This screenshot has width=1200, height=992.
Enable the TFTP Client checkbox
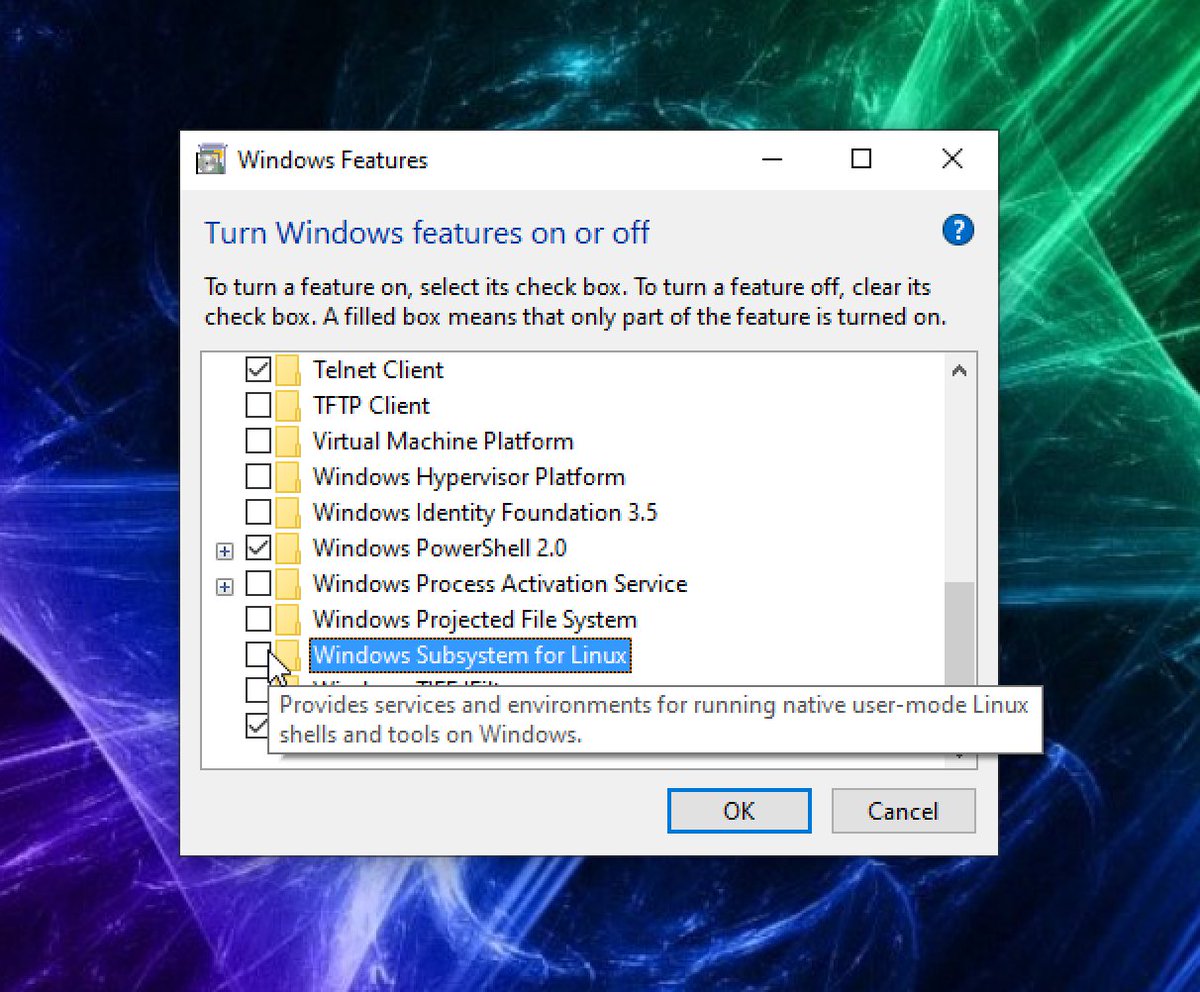click(258, 406)
